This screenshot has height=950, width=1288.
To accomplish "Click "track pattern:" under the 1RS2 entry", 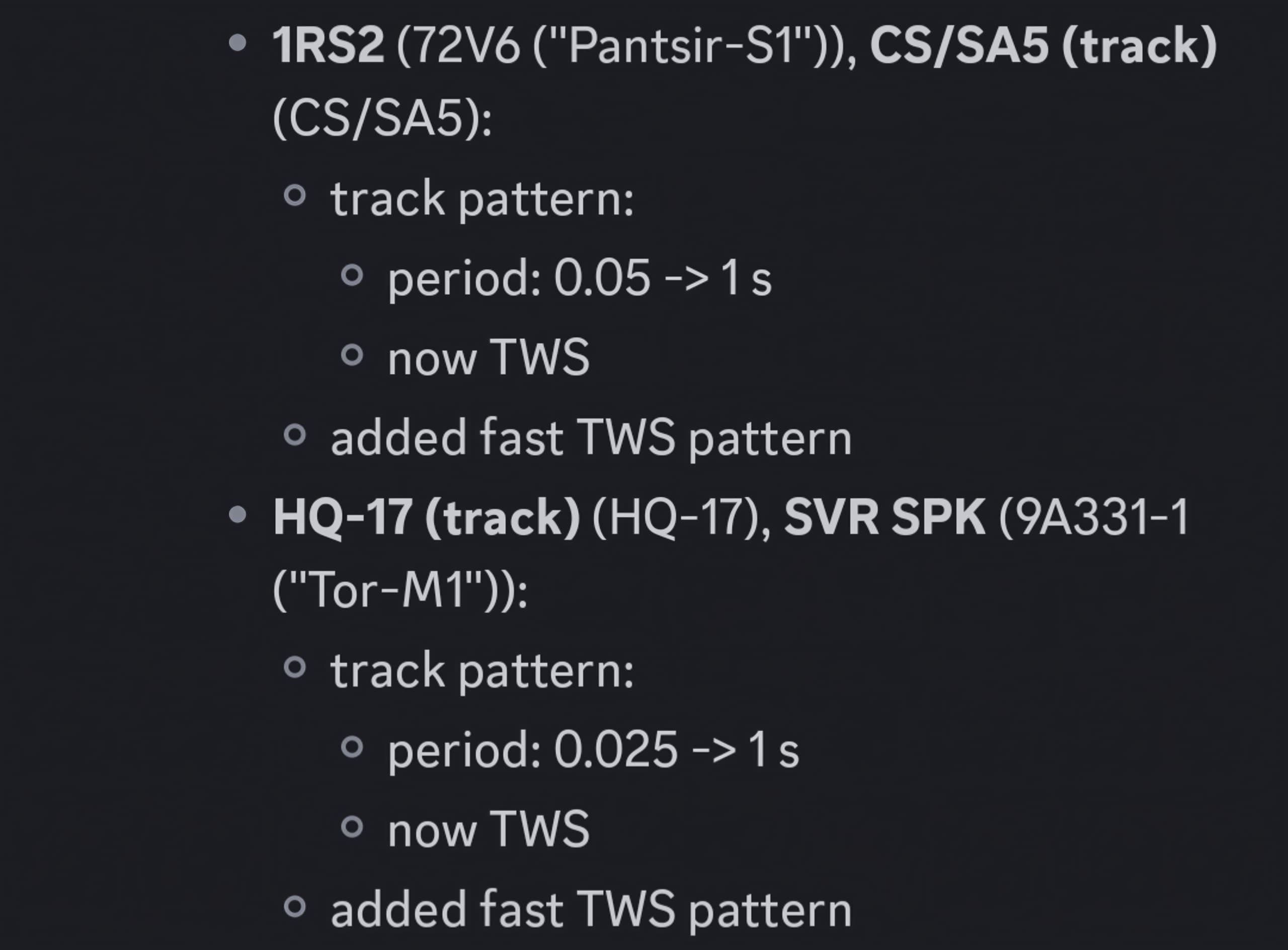I will (x=482, y=199).
